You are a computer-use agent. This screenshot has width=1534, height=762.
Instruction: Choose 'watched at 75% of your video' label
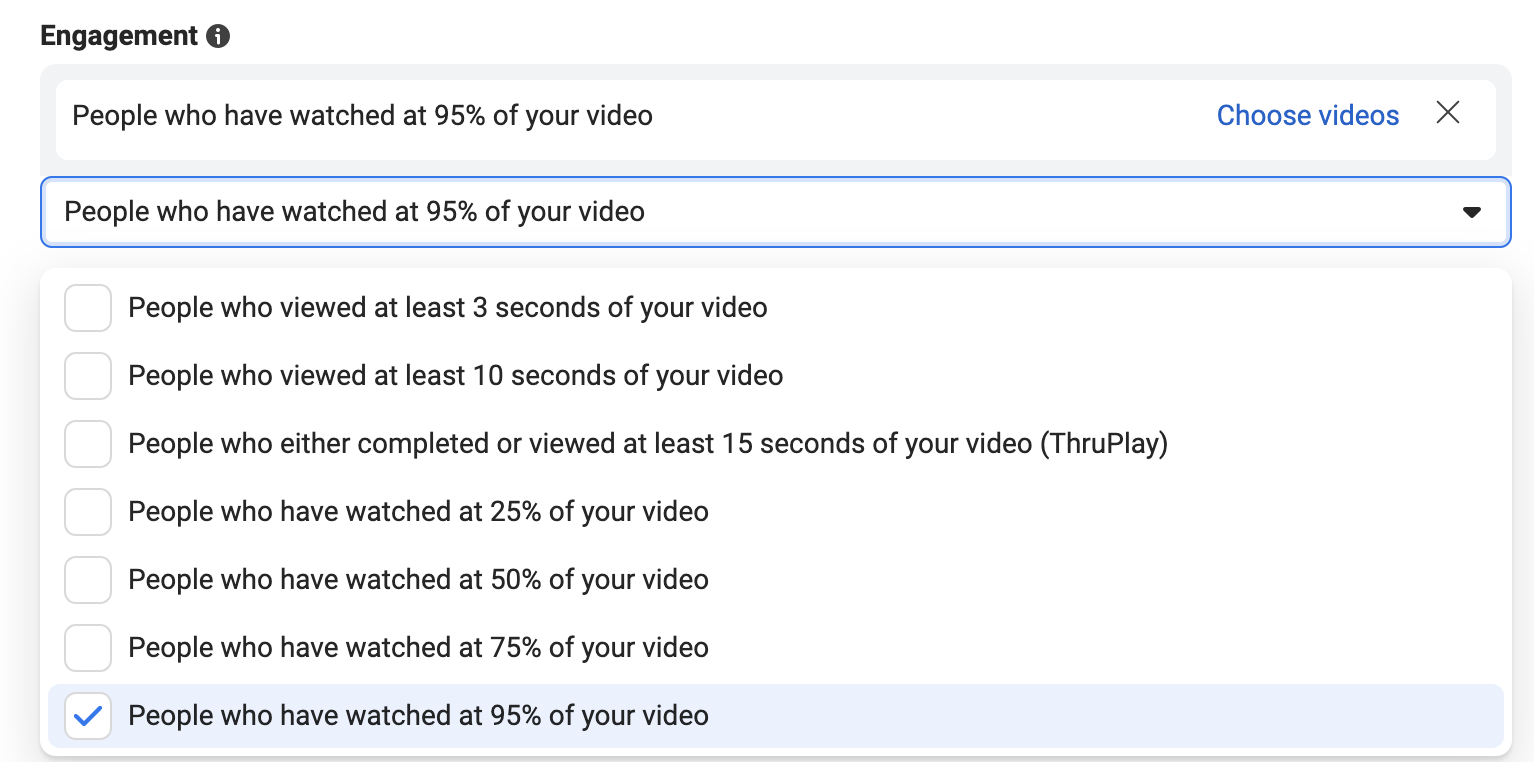(418, 648)
